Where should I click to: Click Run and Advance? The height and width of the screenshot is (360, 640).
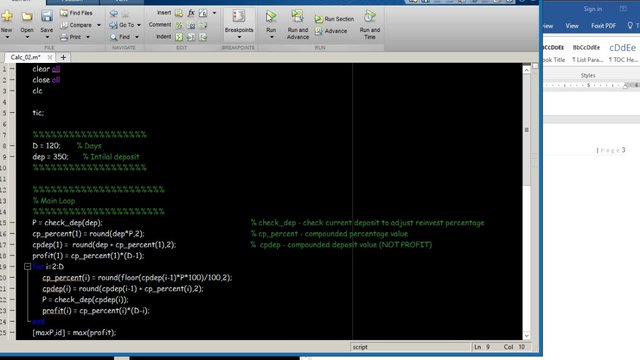click(298, 24)
